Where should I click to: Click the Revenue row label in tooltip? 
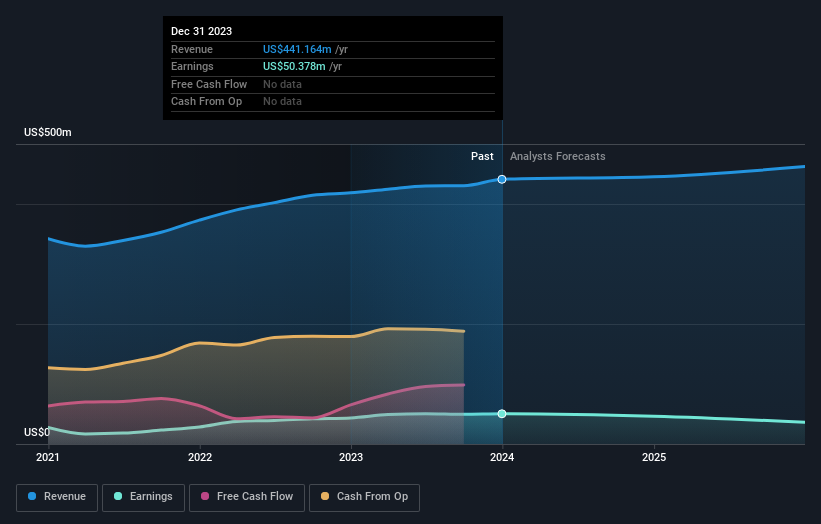click(x=192, y=49)
